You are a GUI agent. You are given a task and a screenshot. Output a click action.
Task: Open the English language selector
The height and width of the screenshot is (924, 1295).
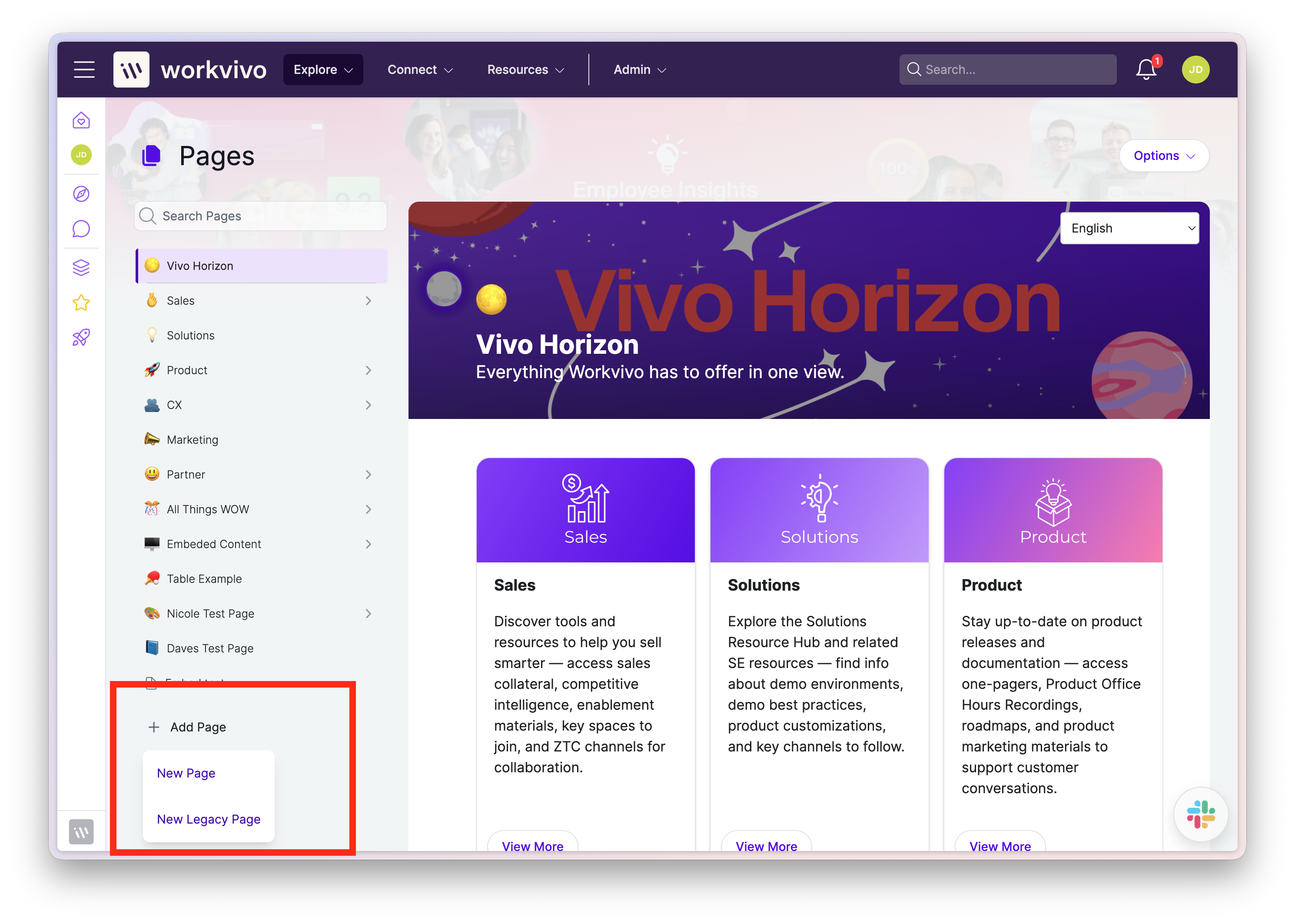[x=1129, y=228]
